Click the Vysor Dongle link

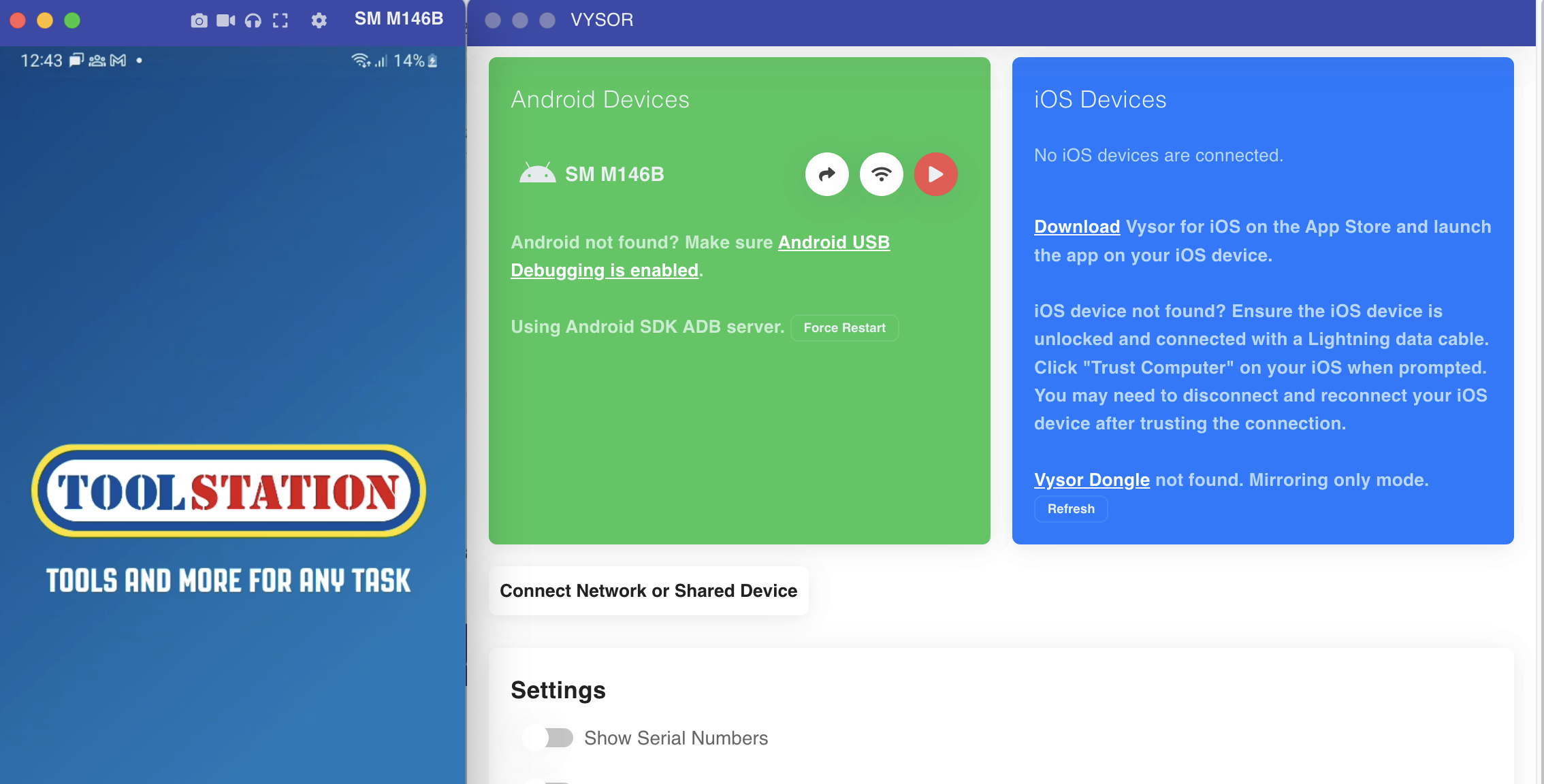tap(1091, 480)
